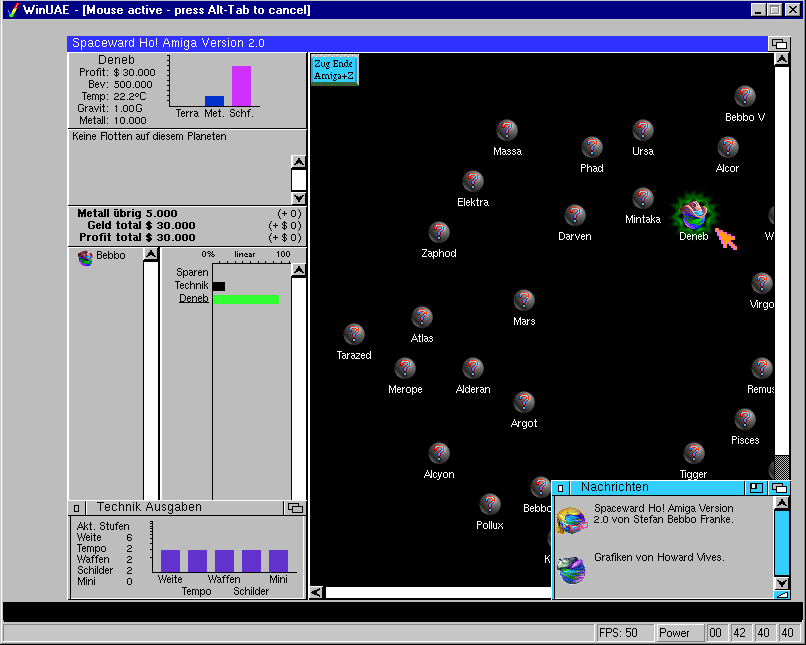Click the Howard Vives graphics message icon
This screenshot has width=806, height=645.
[572, 569]
